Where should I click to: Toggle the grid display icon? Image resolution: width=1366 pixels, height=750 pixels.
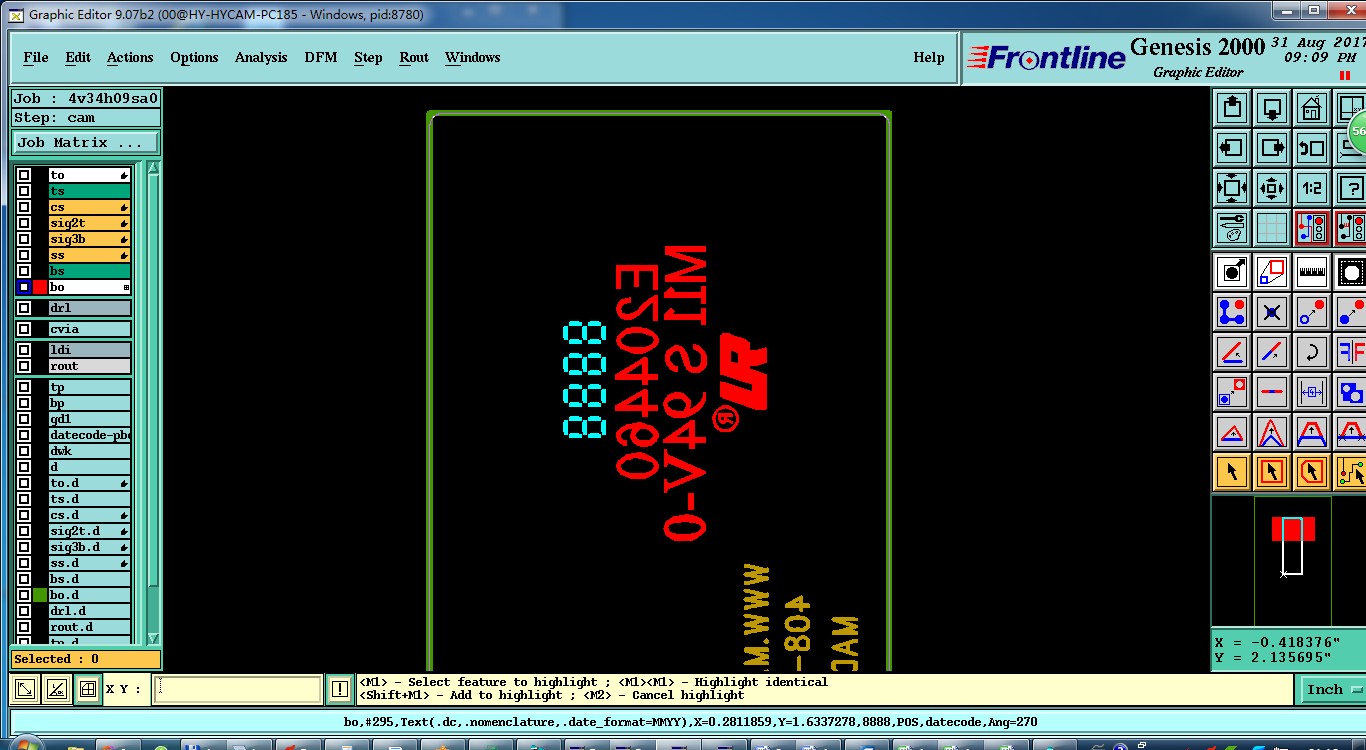click(x=1271, y=228)
